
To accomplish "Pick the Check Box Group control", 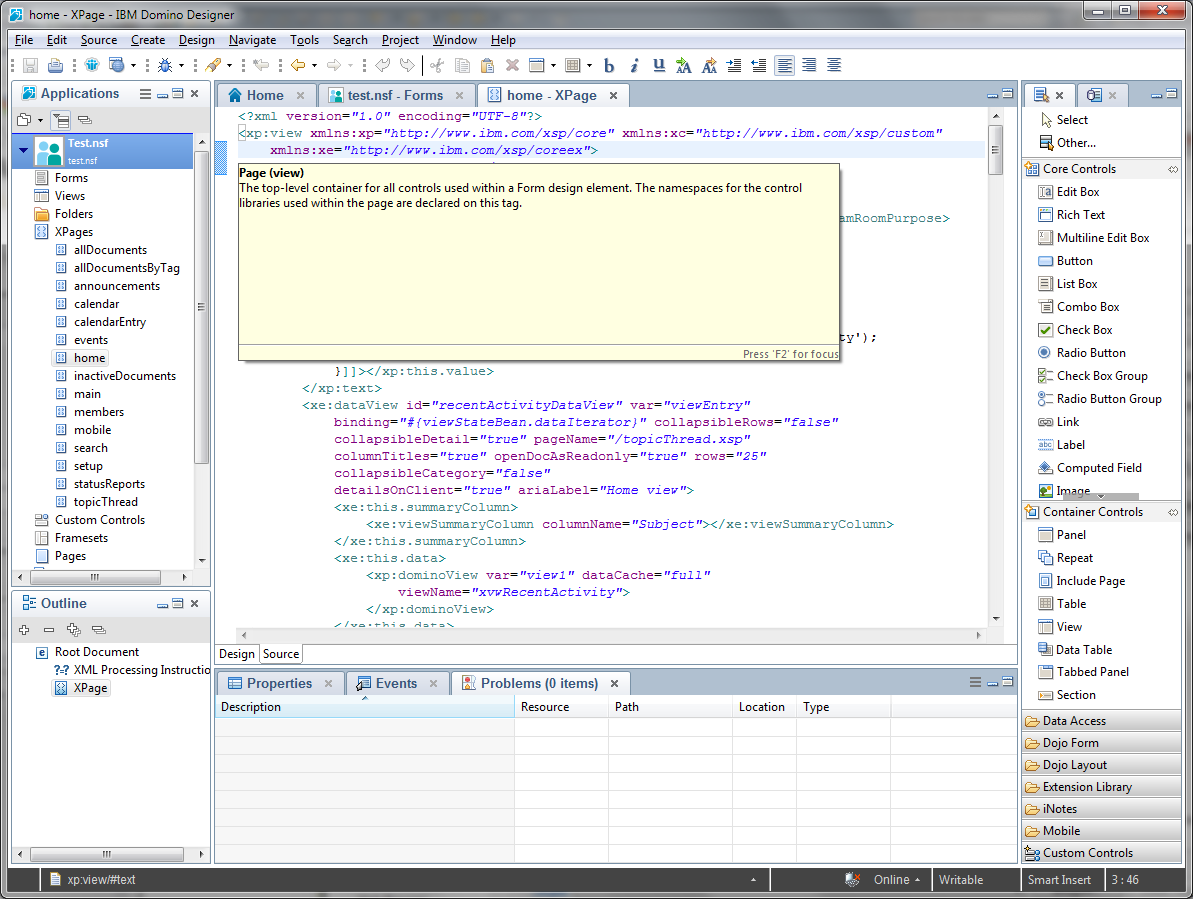I will click(1101, 376).
